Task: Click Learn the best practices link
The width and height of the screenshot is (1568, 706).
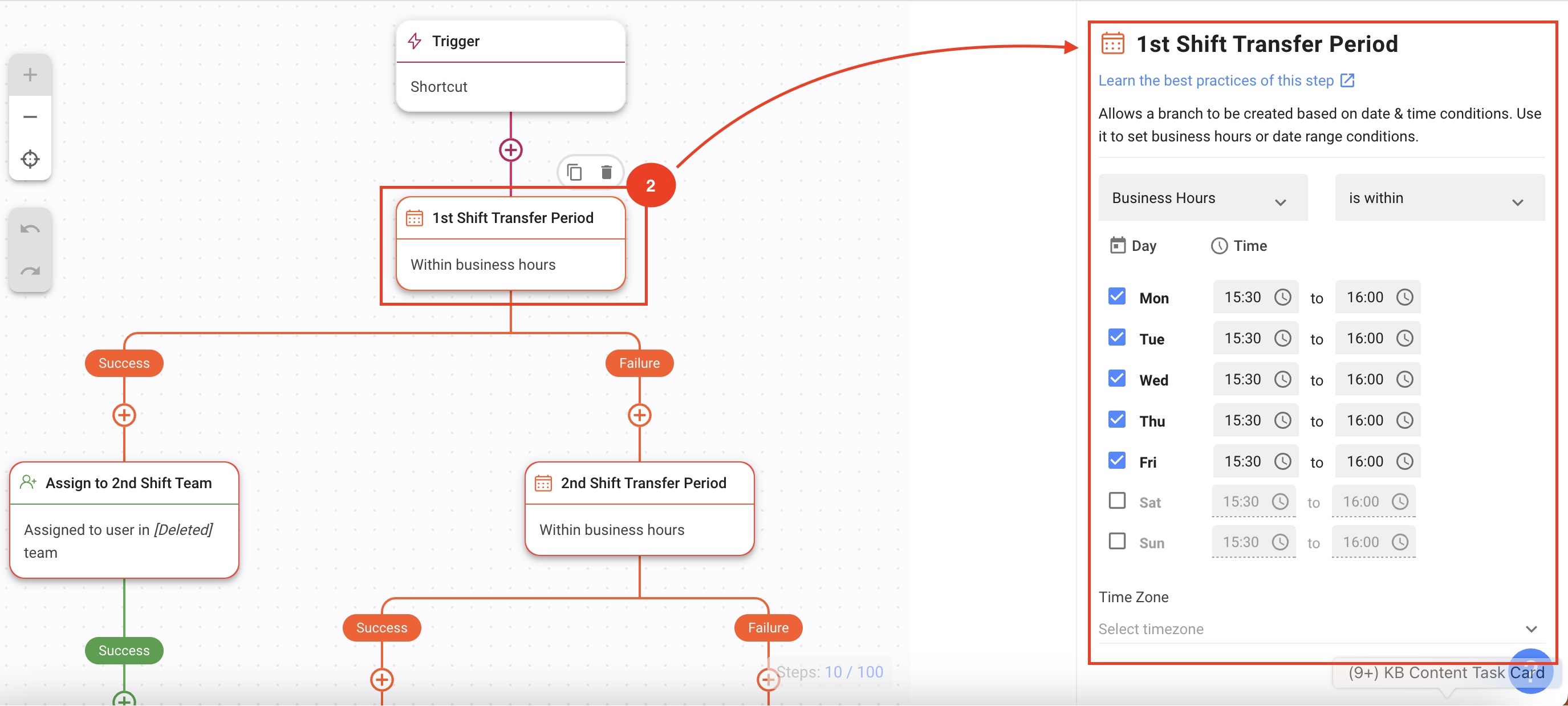Action: (1219, 80)
